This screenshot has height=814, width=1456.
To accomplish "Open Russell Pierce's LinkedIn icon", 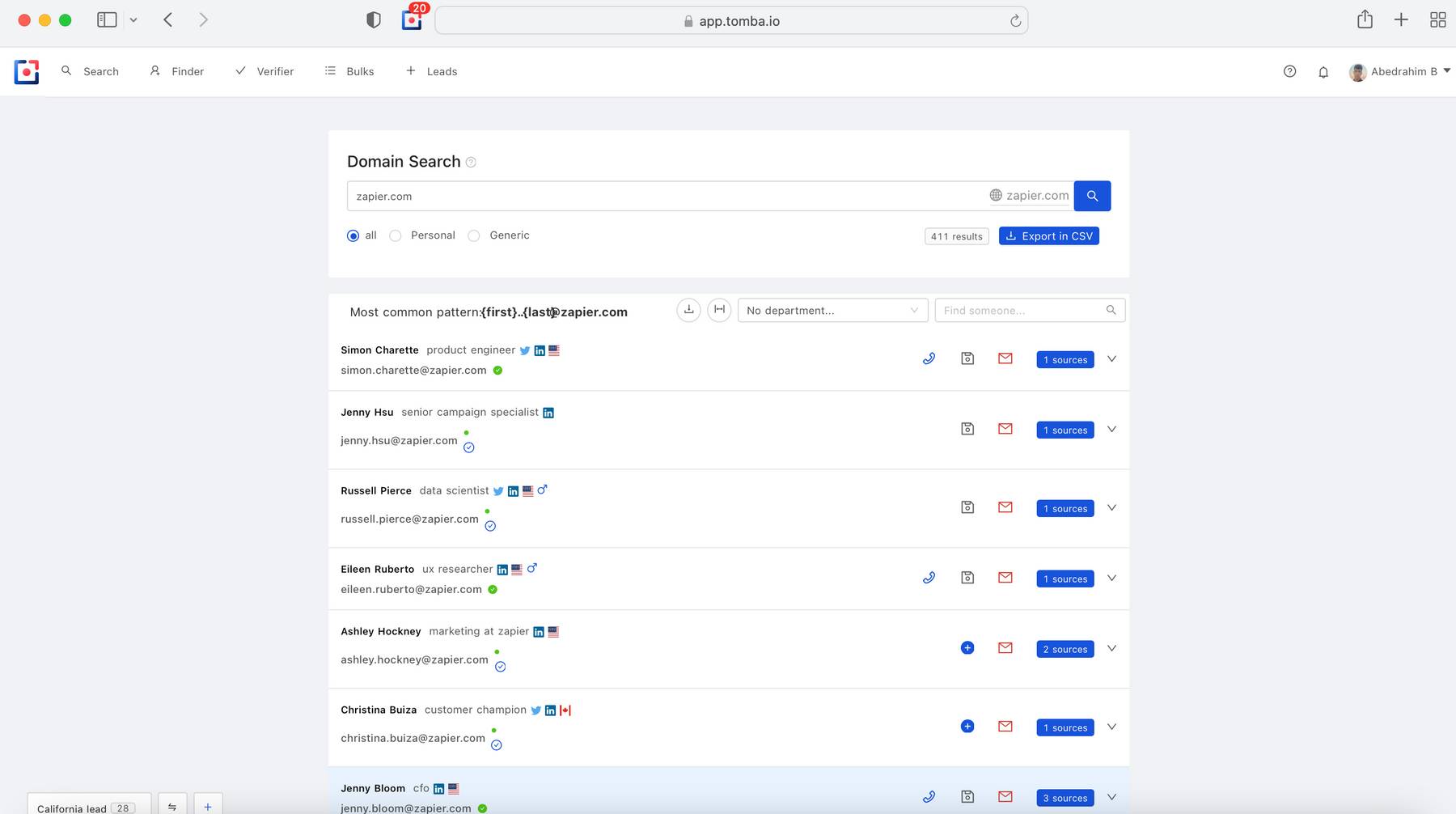I will [513, 491].
